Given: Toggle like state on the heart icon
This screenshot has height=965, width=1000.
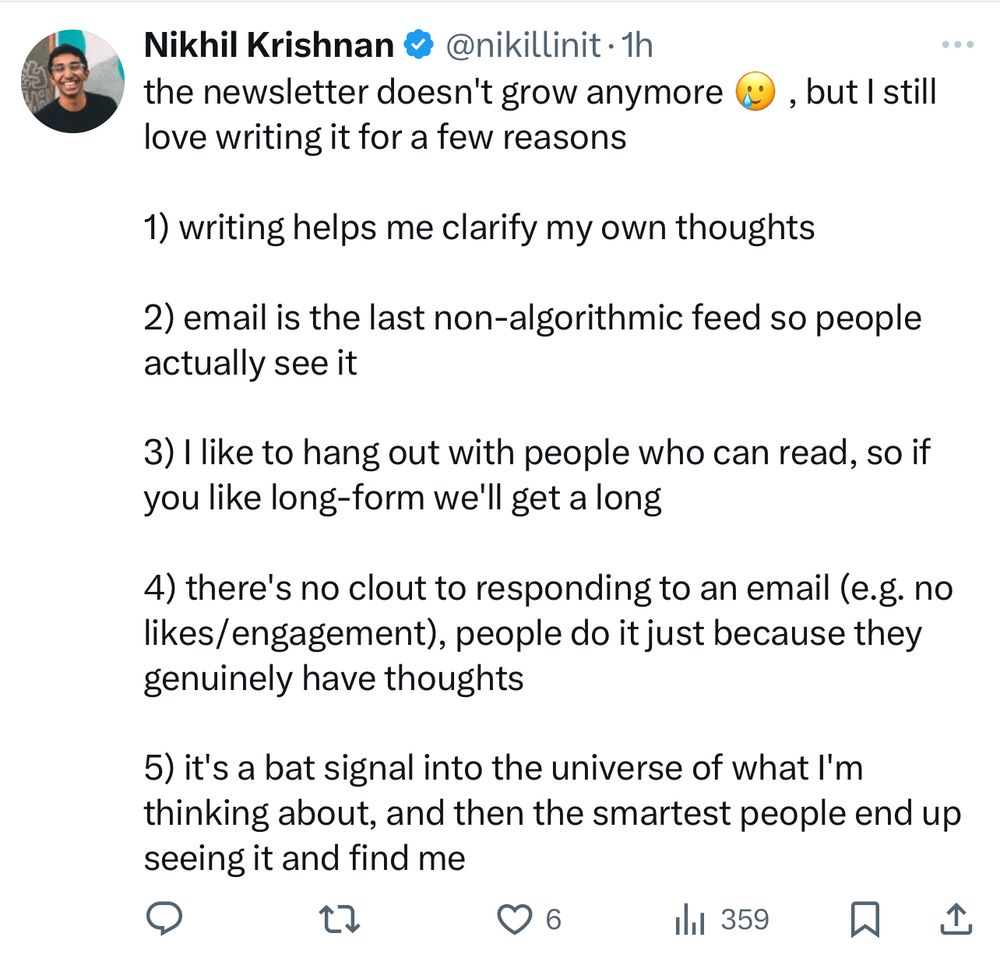Looking at the screenshot, I should point(513,919).
